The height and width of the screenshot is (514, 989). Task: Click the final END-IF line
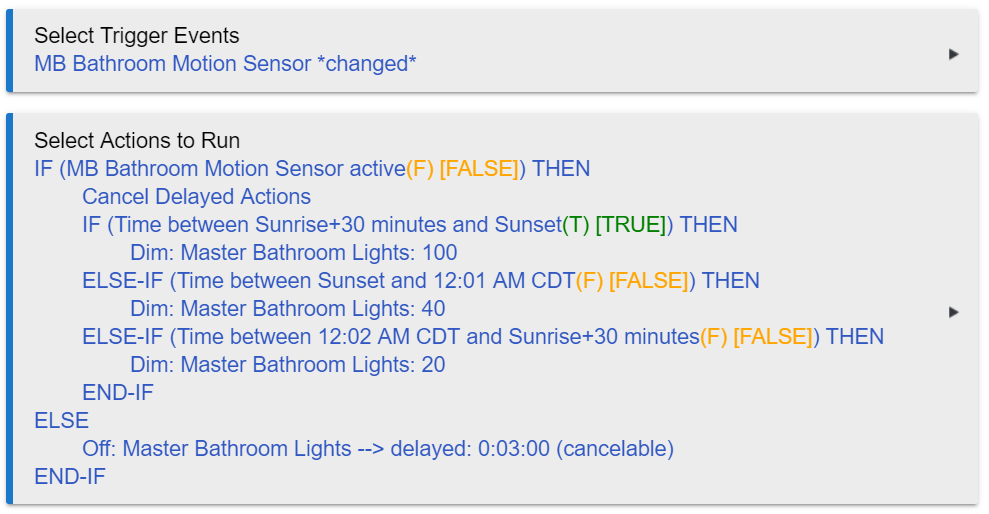pyautogui.click(x=70, y=477)
